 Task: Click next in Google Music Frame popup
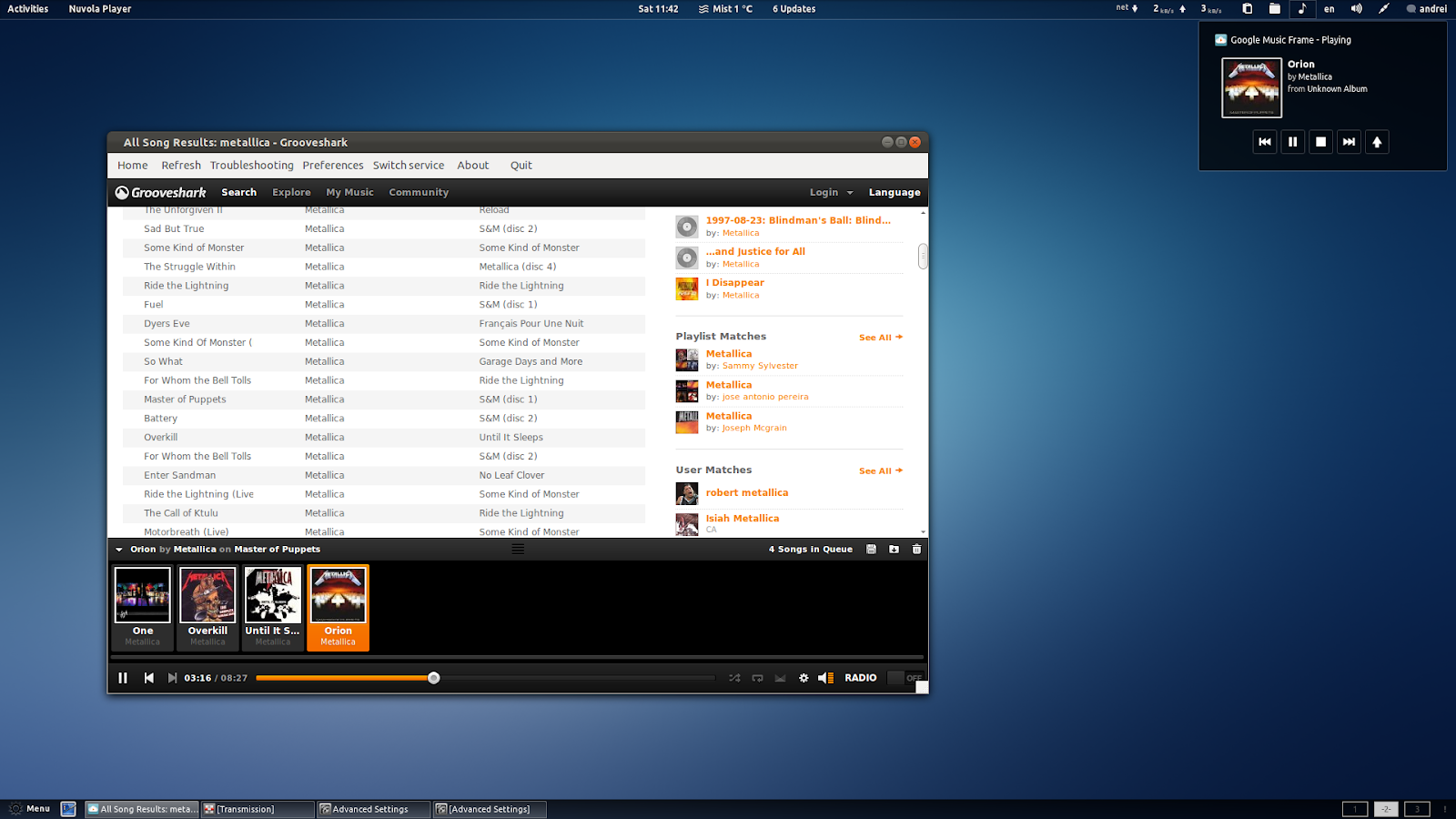point(1350,142)
